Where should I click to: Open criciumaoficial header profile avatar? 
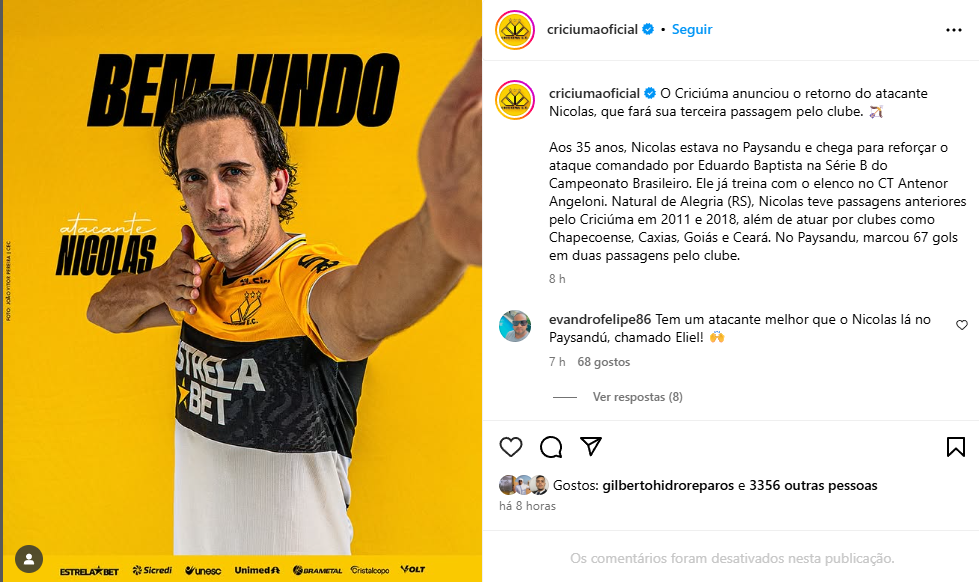pyautogui.click(x=515, y=30)
